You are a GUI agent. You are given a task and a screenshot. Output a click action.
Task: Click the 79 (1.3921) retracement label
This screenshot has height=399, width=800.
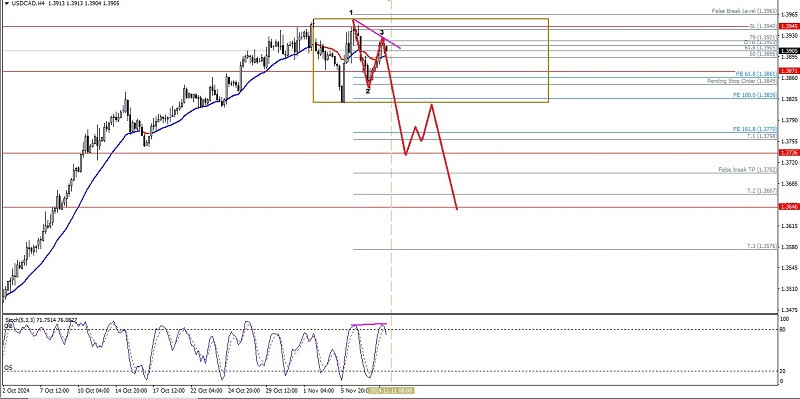[x=764, y=37]
